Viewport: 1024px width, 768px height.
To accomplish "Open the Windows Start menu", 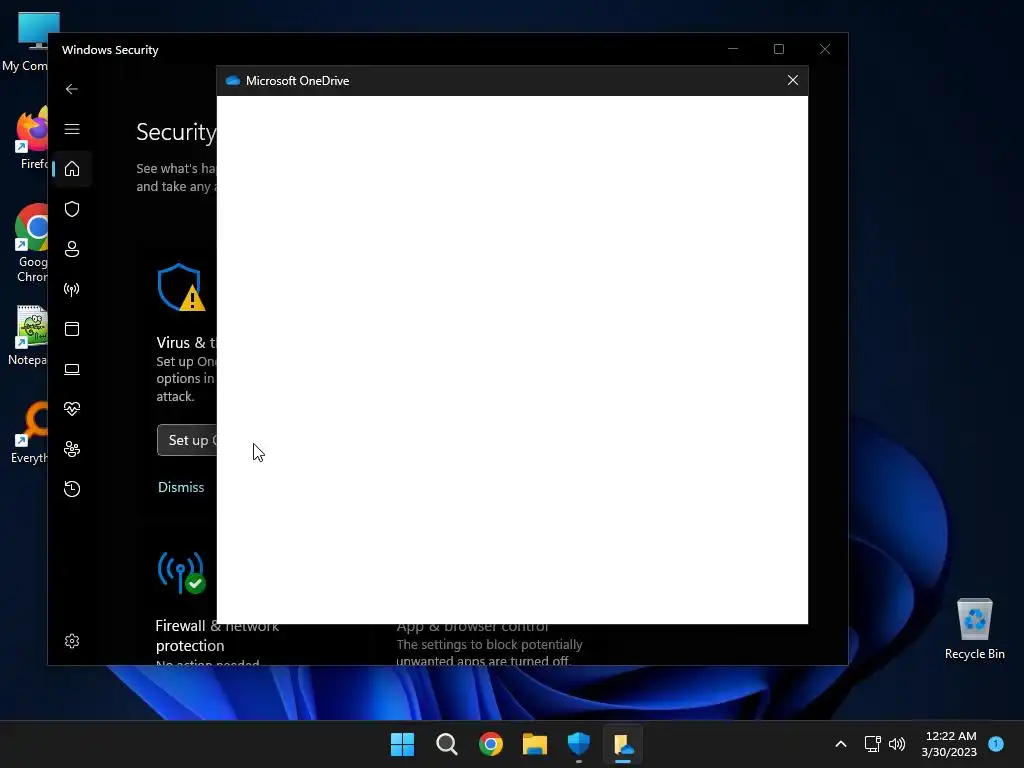I will (x=402, y=744).
